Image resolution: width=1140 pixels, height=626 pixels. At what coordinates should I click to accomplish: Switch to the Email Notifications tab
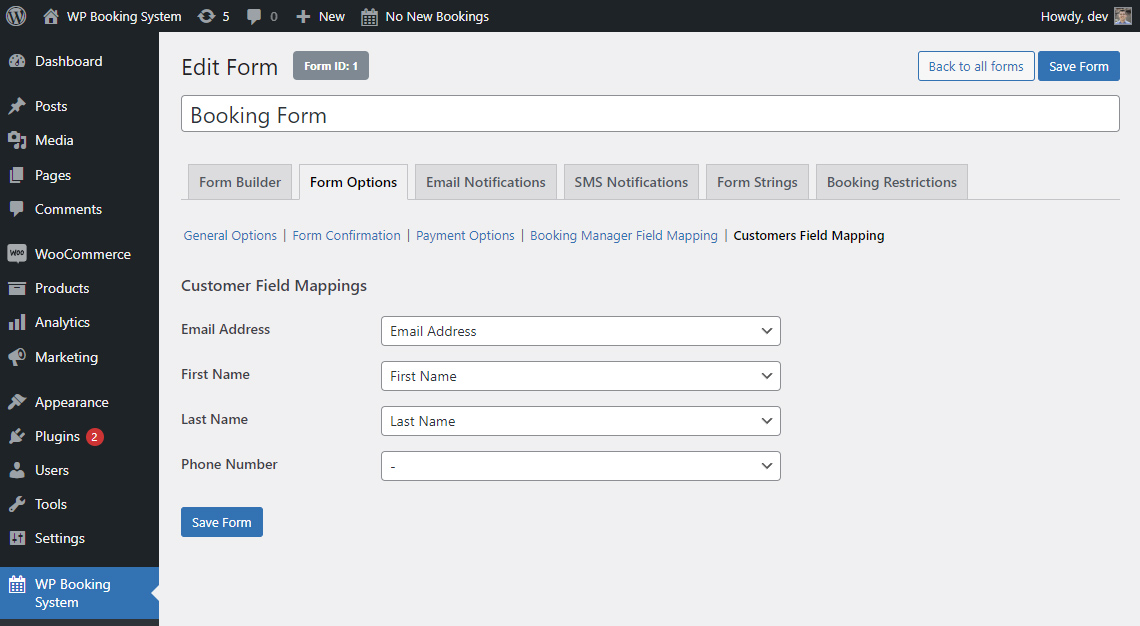point(485,181)
